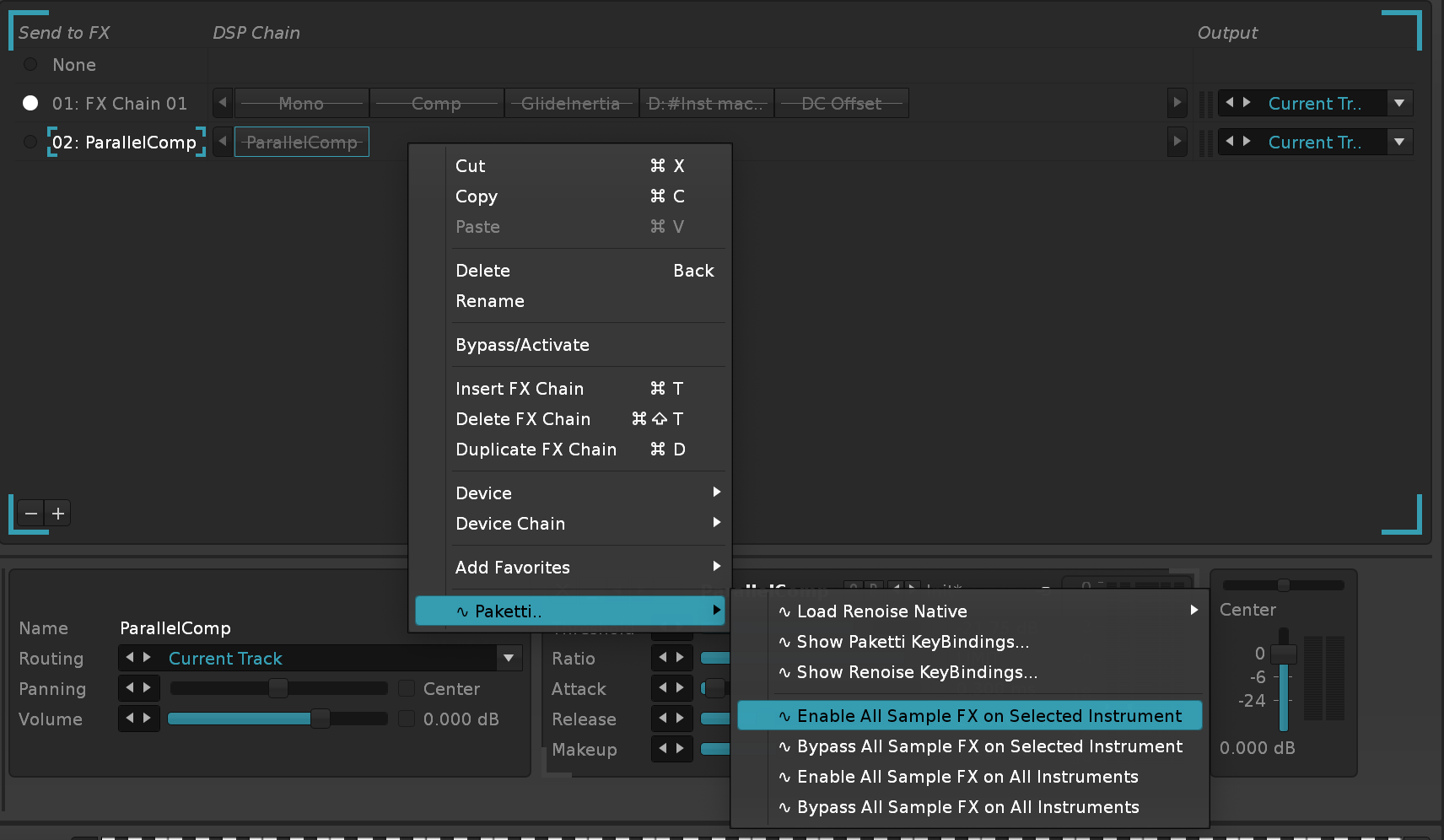Open FX Chain 01 output routing dropdown
The height and width of the screenshot is (840, 1444).
[x=1399, y=104]
